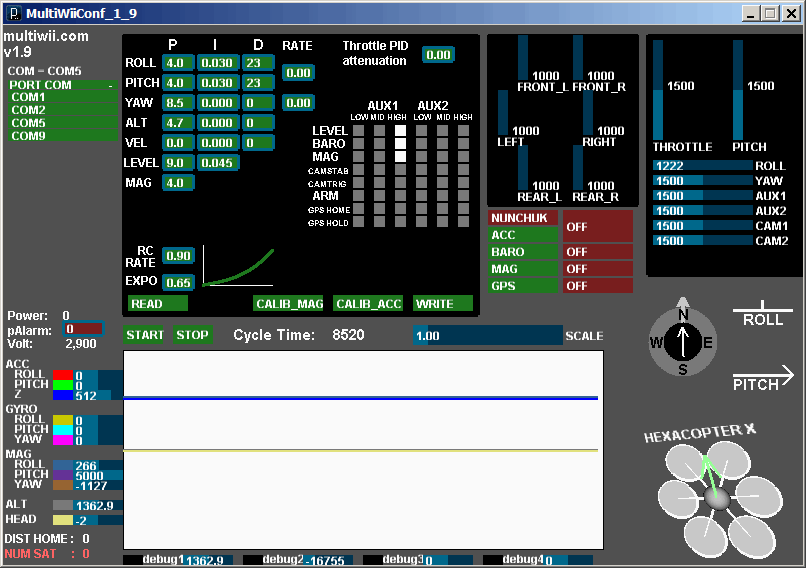The image size is (806, 568).
Task: Click the ROLL attitude indicator
Action: point(762,315)
